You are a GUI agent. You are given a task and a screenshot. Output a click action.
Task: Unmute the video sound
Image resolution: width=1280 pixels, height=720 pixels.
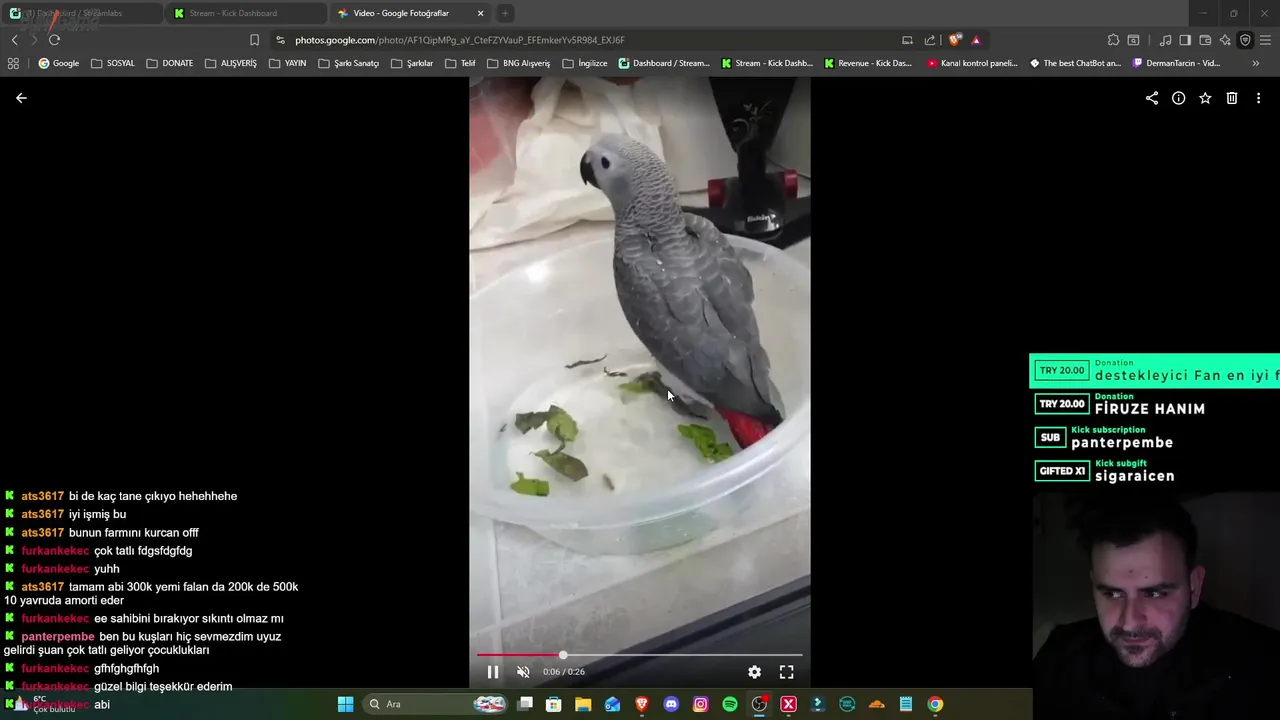tap(523, 672)
